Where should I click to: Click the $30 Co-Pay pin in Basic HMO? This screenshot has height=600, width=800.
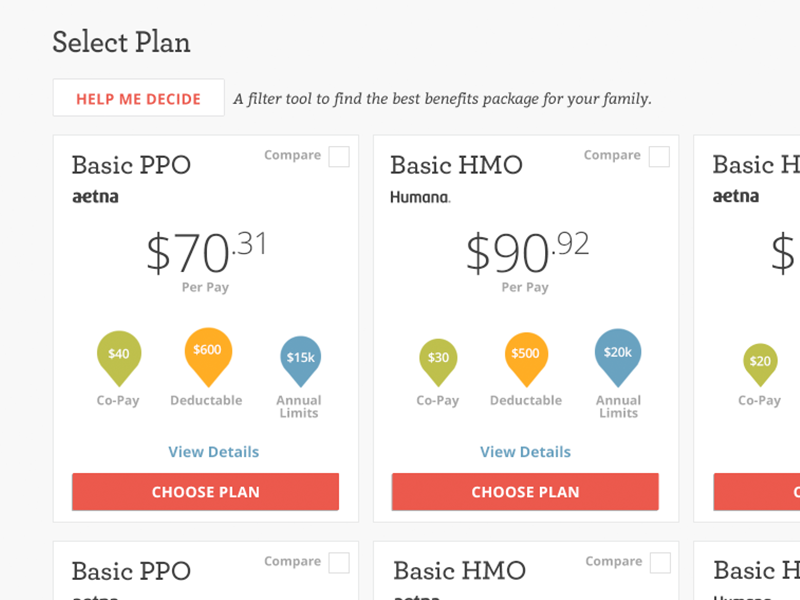click(438, 361)
